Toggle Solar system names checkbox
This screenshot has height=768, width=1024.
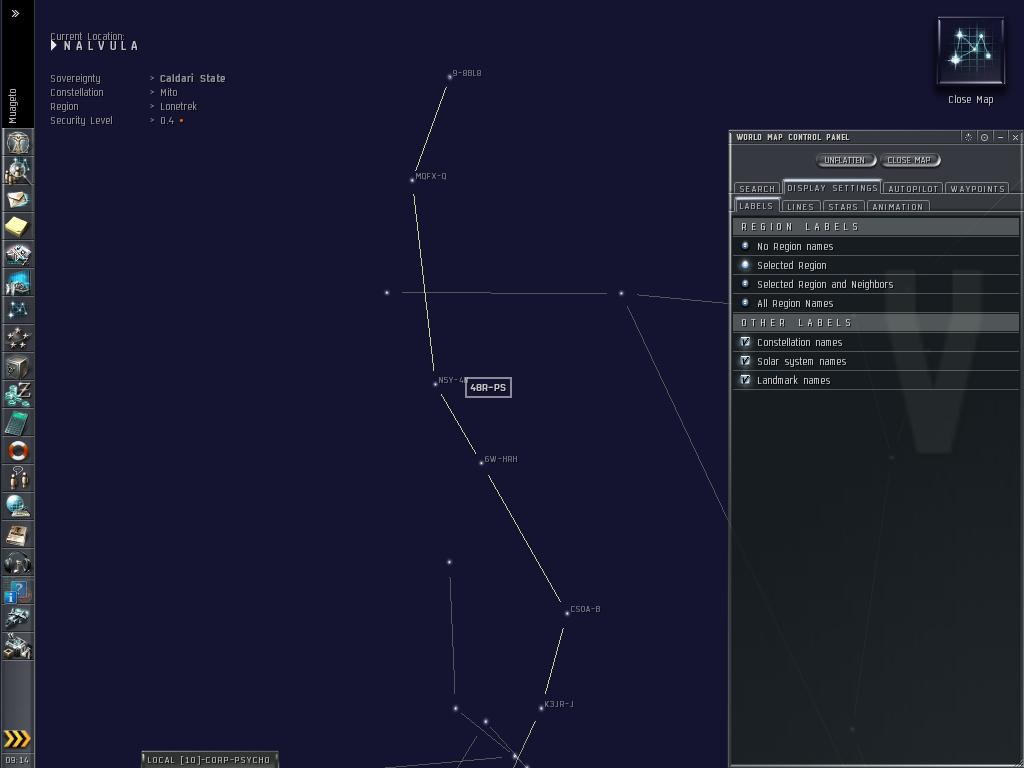coord(745,360)
